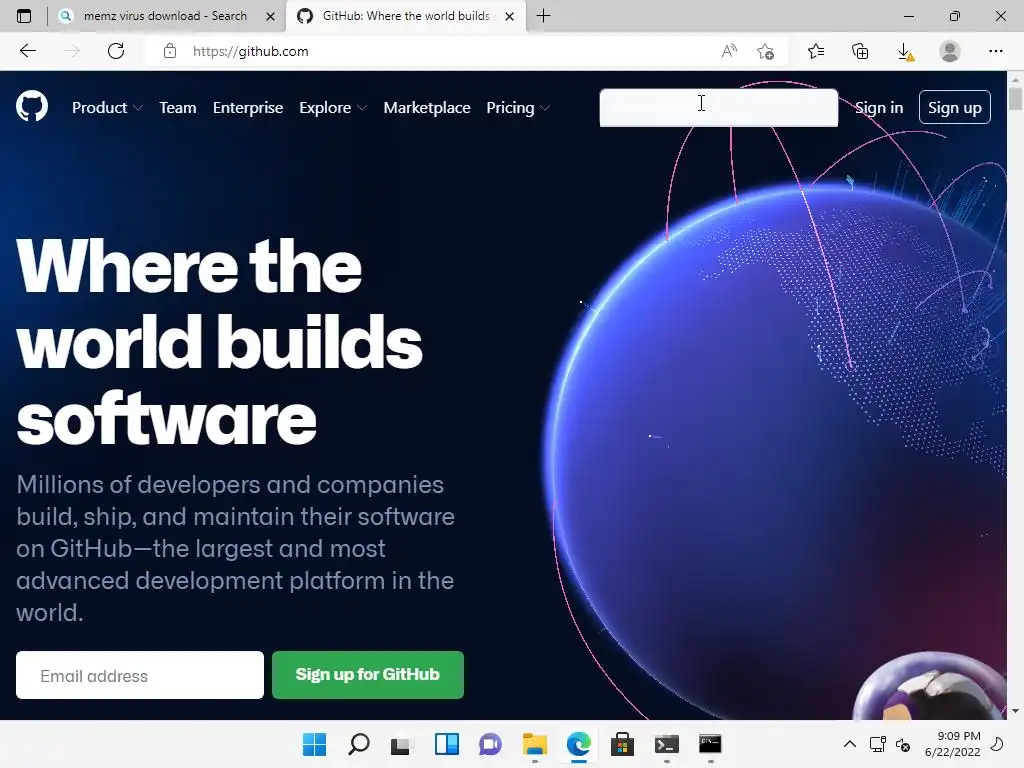Open the tab actions menu icon
The width and height of the screenshot is (1024, 768).
coord(24,16)
